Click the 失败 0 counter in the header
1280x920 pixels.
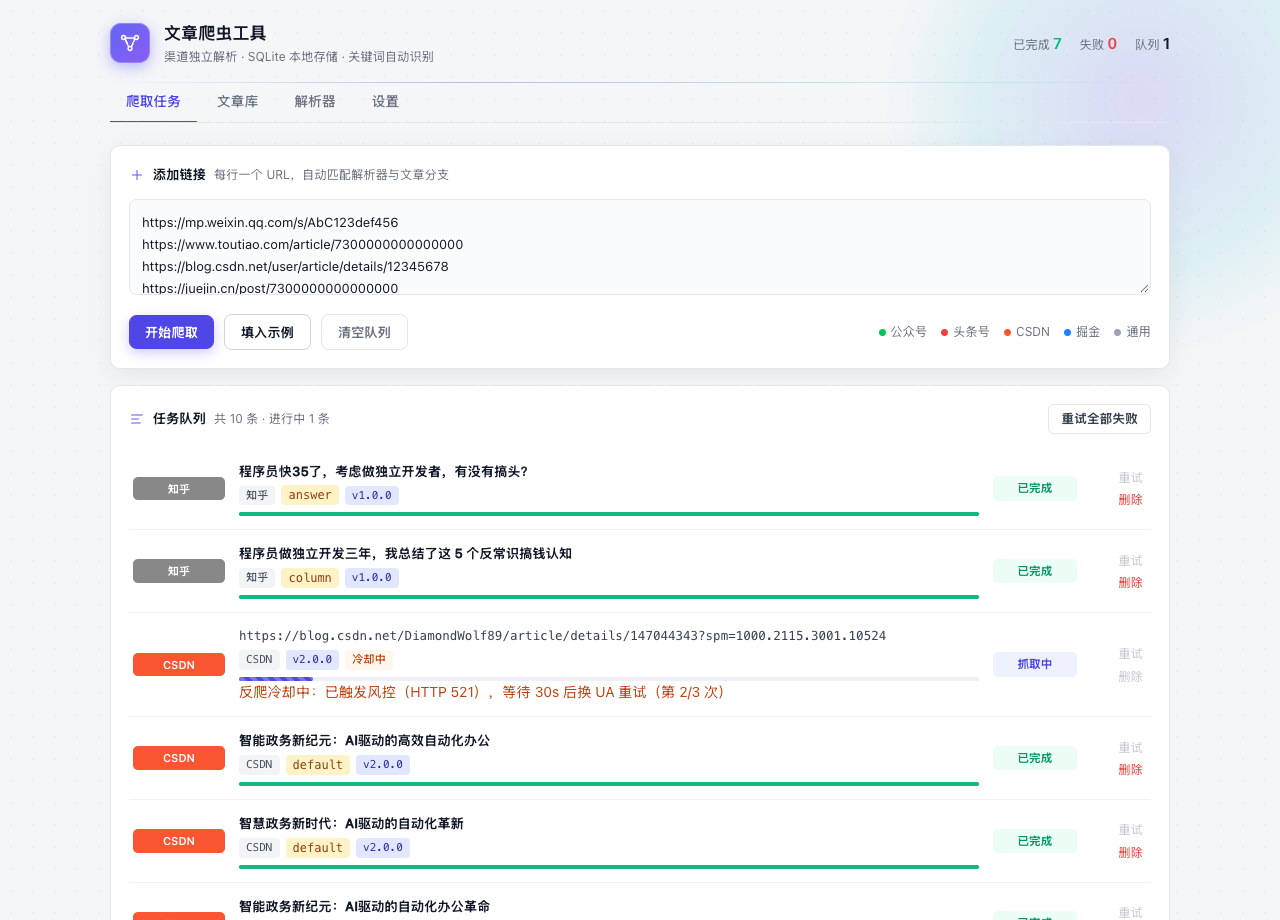(1098, 44)
